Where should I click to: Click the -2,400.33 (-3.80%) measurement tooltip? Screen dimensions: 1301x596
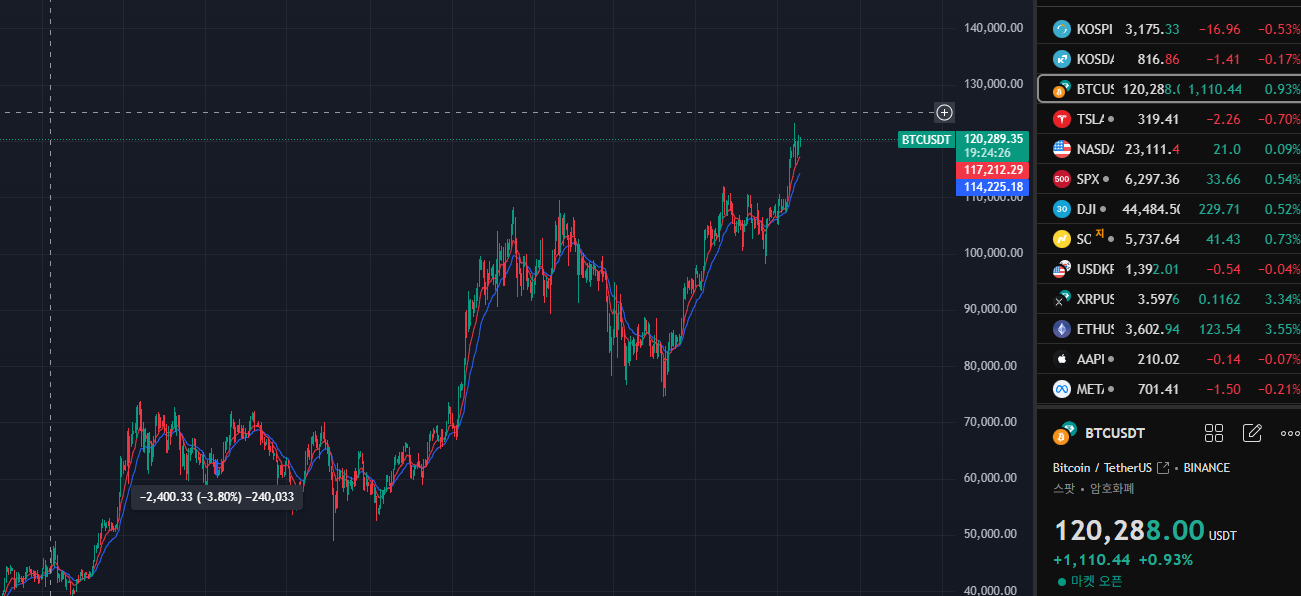[217, 496]
